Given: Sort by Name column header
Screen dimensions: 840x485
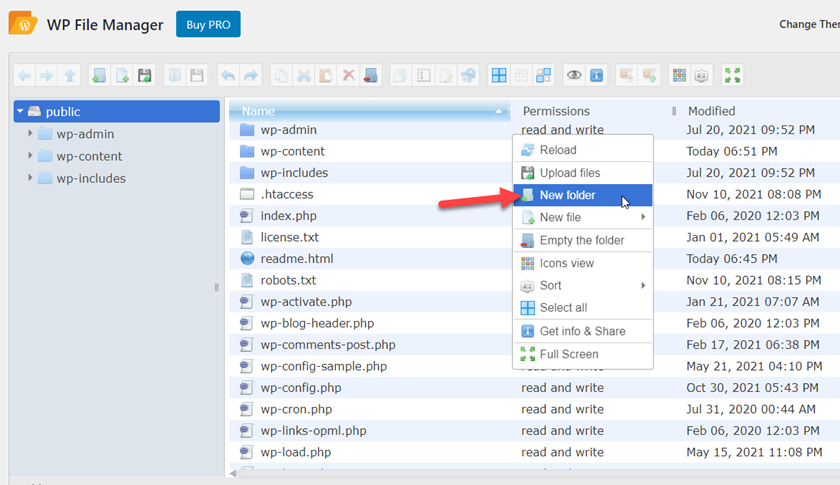Looking at the screenshot, I should (370, 111).
